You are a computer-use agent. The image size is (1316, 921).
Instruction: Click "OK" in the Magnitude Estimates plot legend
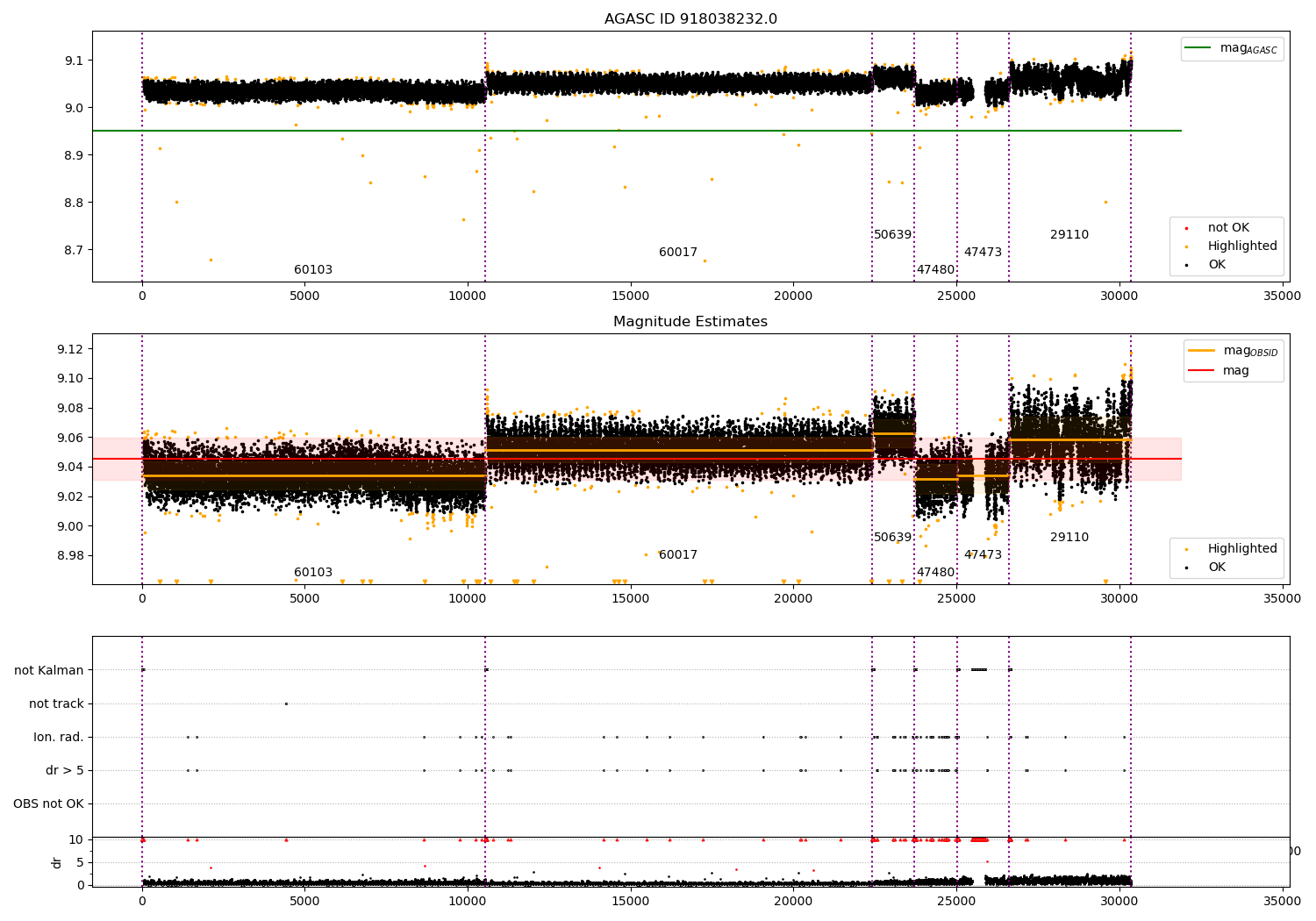click(1217, 568)
